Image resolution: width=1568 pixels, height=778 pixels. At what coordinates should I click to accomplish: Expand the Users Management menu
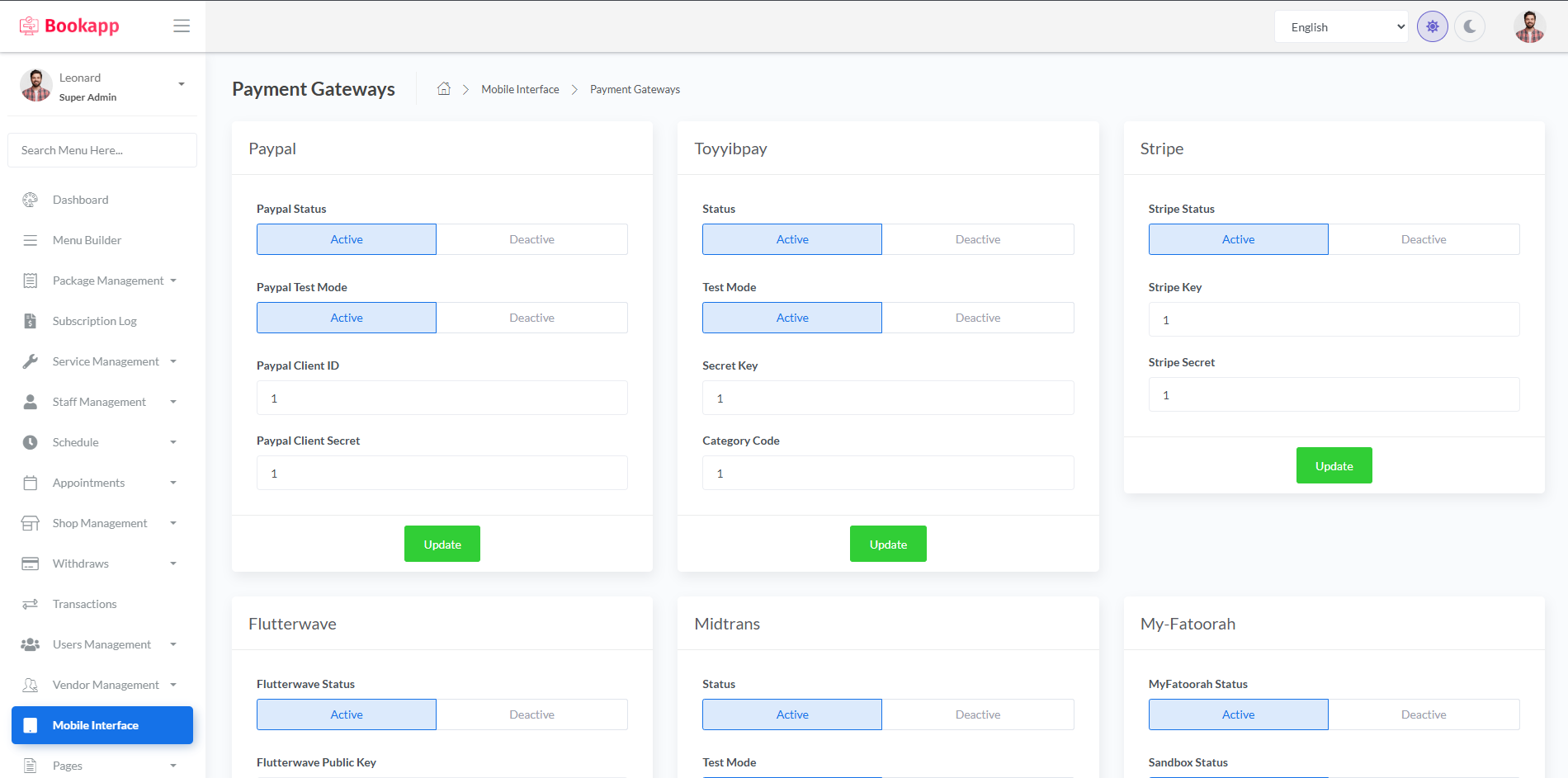pyautogui.click(x=102, y=644)
